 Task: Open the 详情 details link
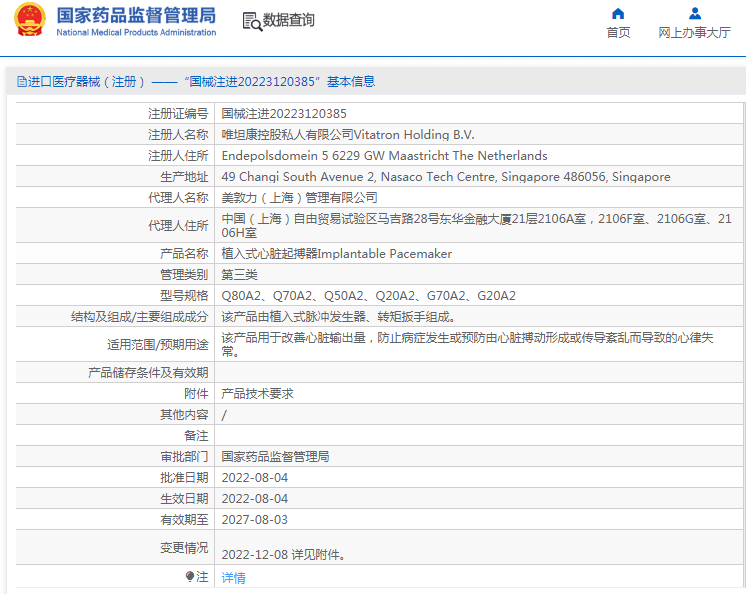pyautogui.click(x=233, y=578)
